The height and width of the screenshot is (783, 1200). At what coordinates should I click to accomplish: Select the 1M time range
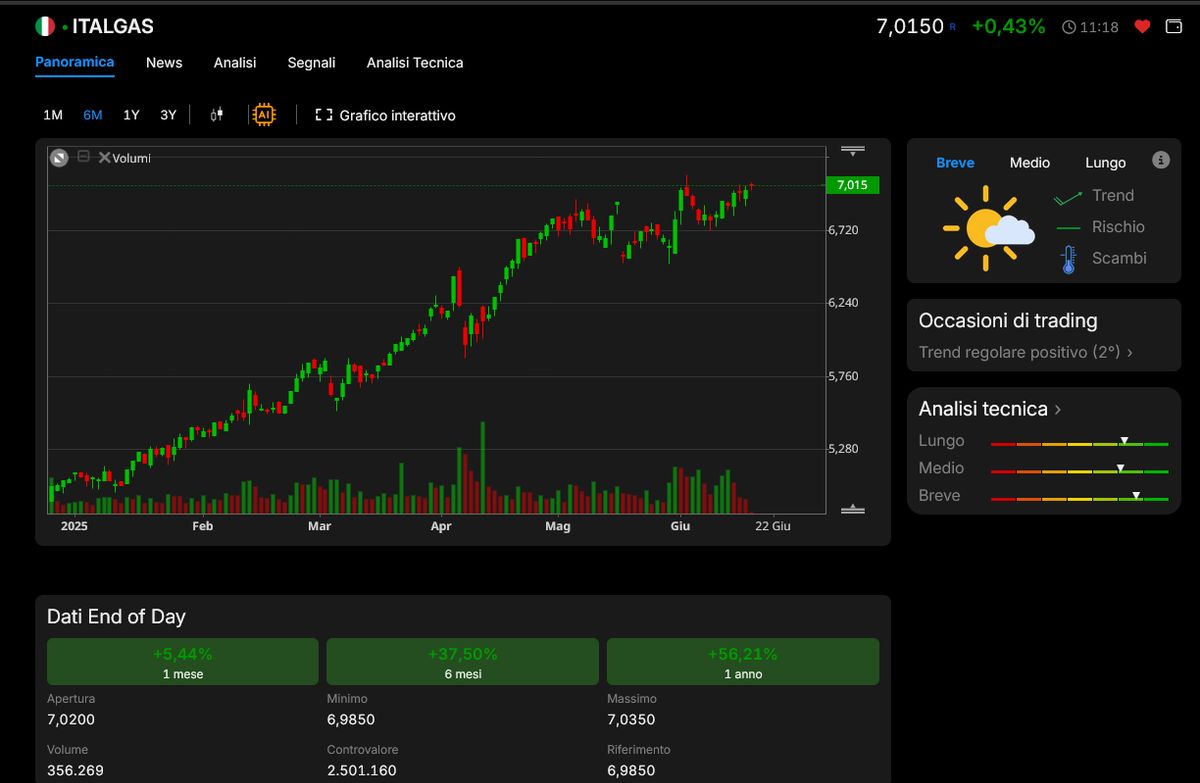point(53,115)
